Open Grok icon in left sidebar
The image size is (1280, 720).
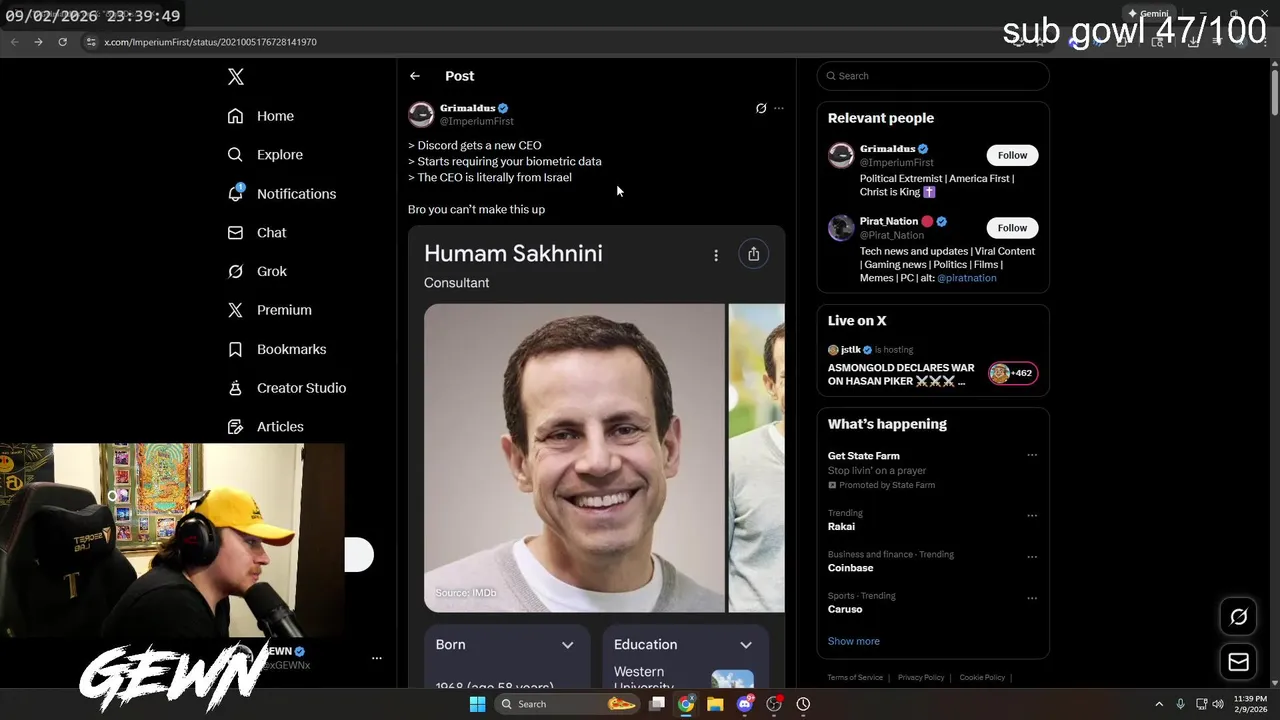point(235,271)
